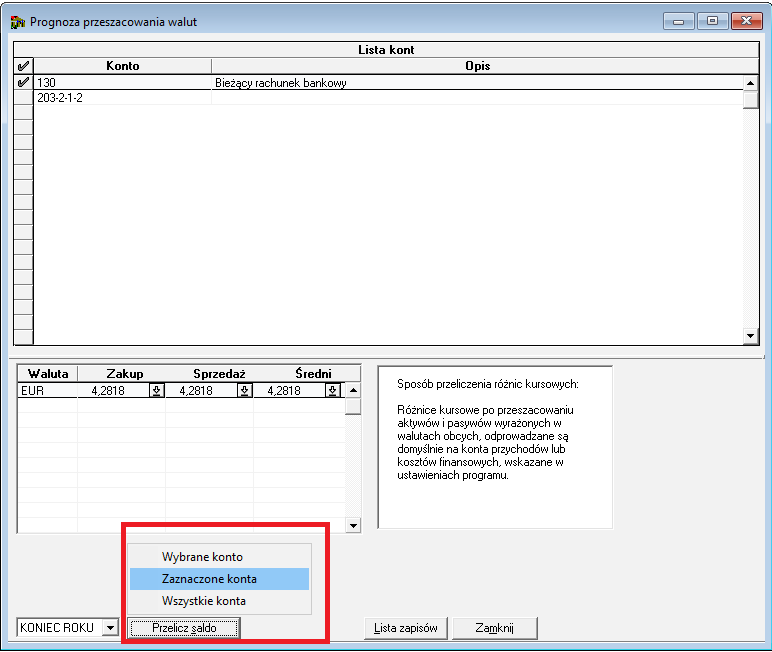Uncheck the mark for account 130
The height and width of the screenshot is (652, 772).
23,82
